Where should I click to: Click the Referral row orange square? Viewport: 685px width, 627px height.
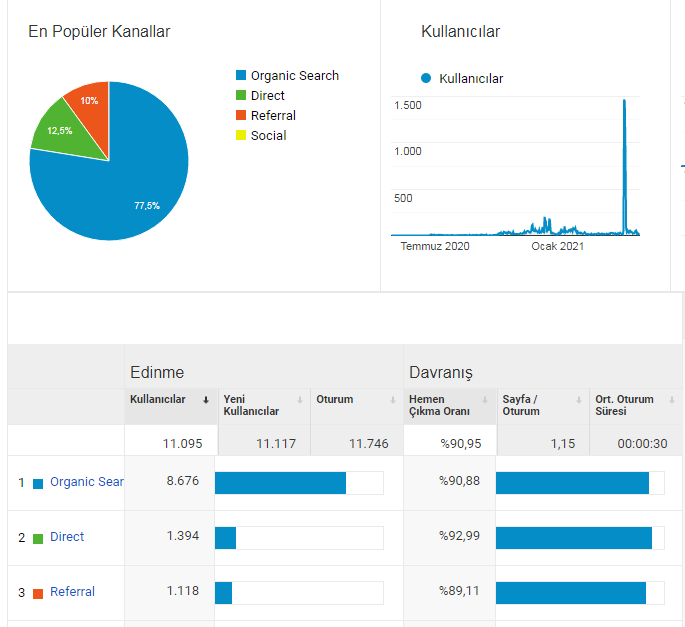pos(38,594)
